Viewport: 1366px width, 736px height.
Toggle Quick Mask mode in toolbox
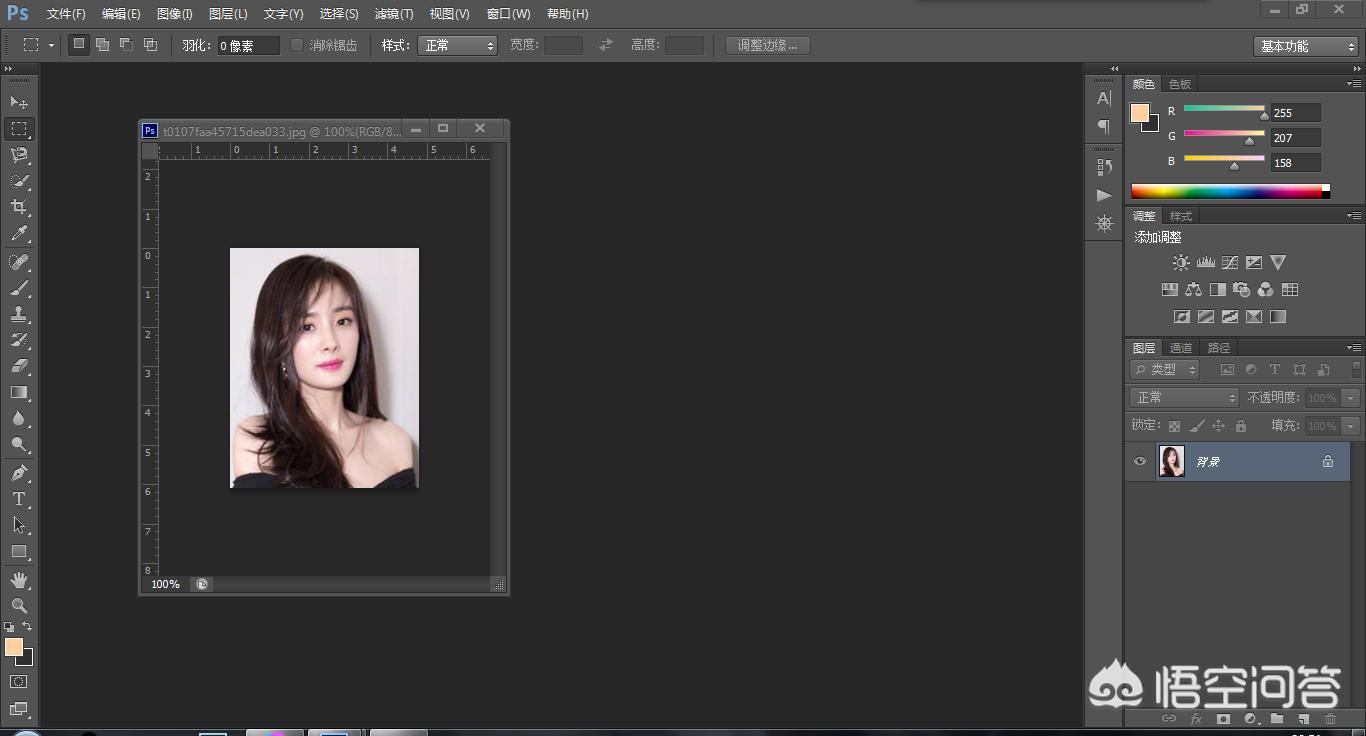[x=19, y=682]
